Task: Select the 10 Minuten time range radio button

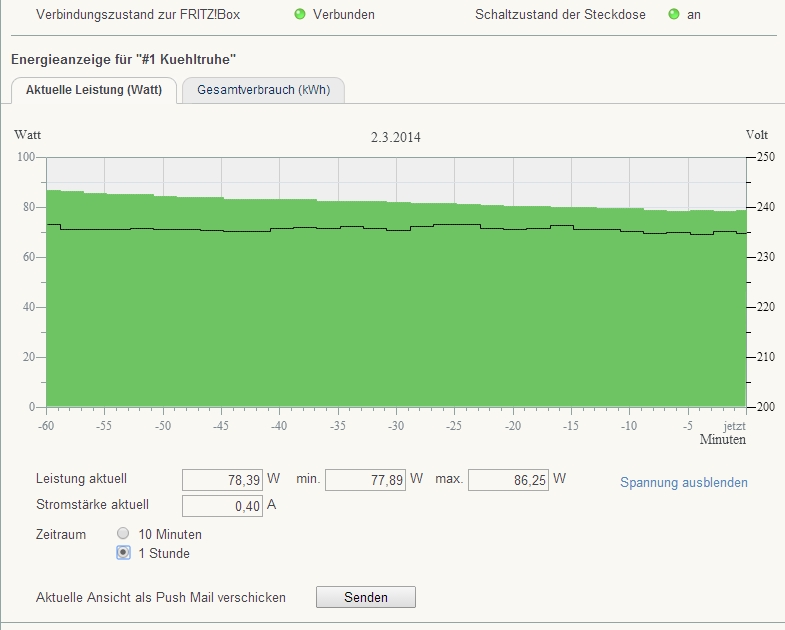Action: coord(124,534)
